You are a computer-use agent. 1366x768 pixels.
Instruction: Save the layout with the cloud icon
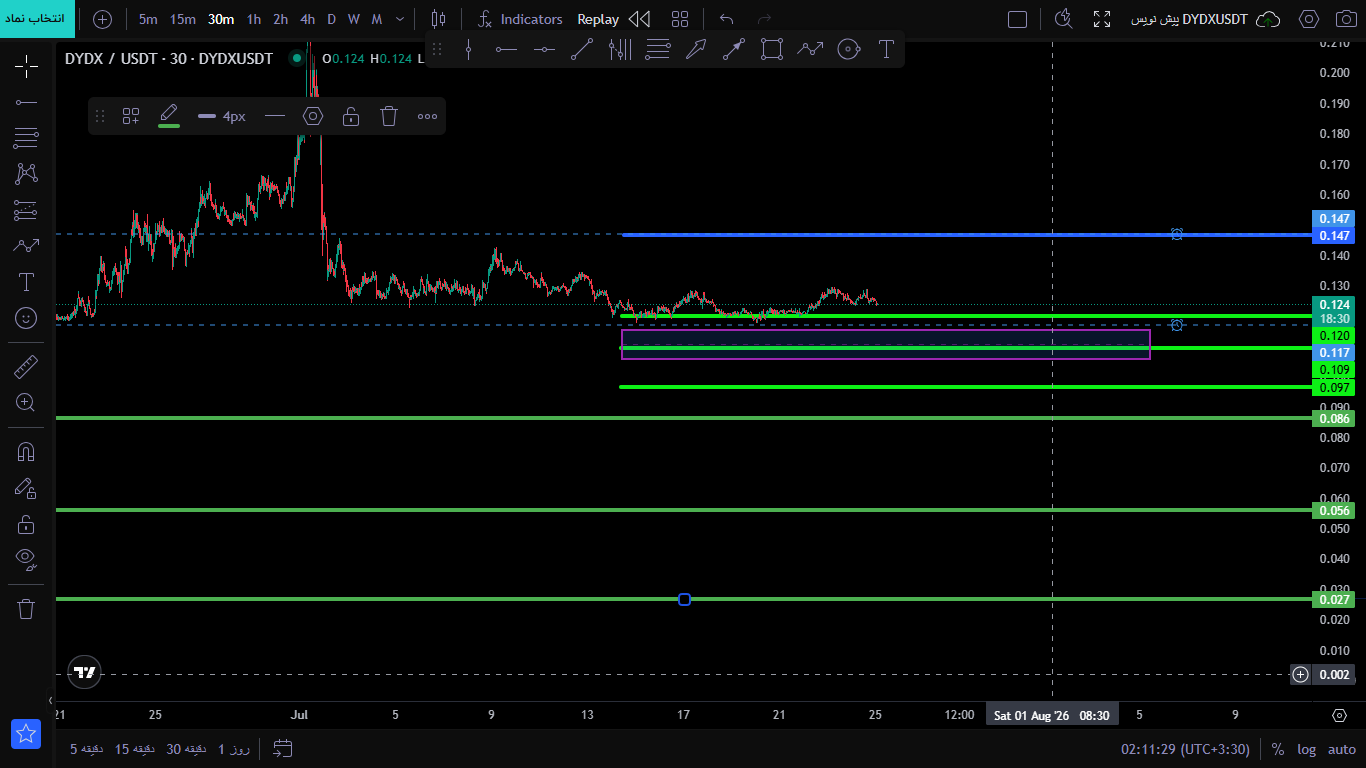(1268, 19)
